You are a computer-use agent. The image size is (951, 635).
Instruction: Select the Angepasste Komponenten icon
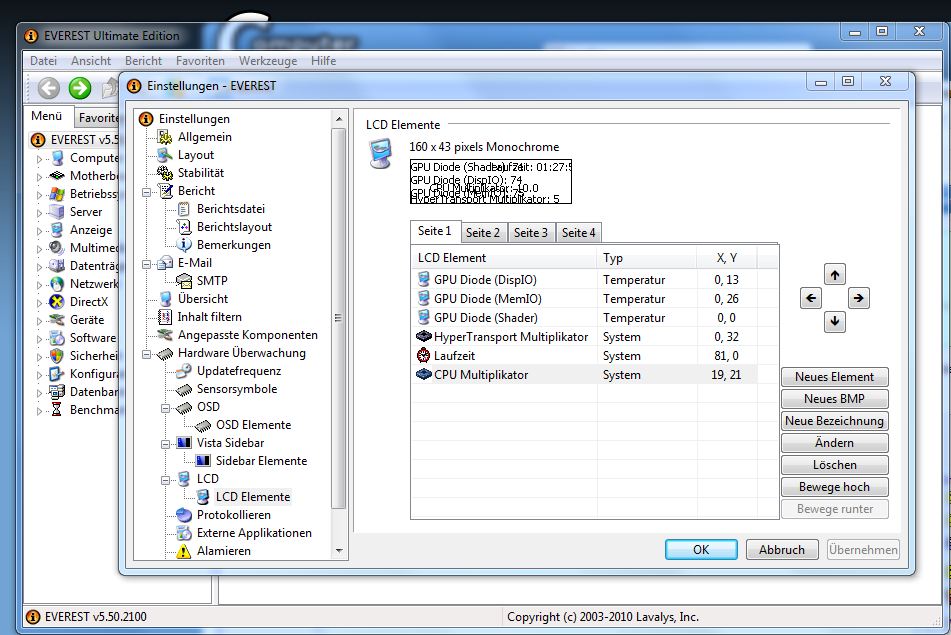pyautogui.click(x=164, y=335)
